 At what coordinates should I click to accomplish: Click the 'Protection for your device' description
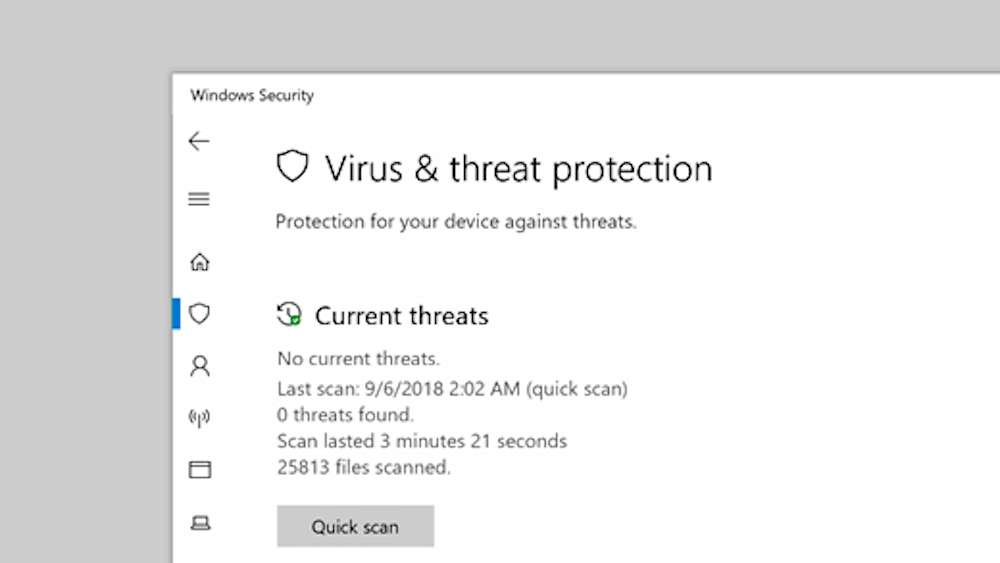pyautogui.click(x=456, y=222)
